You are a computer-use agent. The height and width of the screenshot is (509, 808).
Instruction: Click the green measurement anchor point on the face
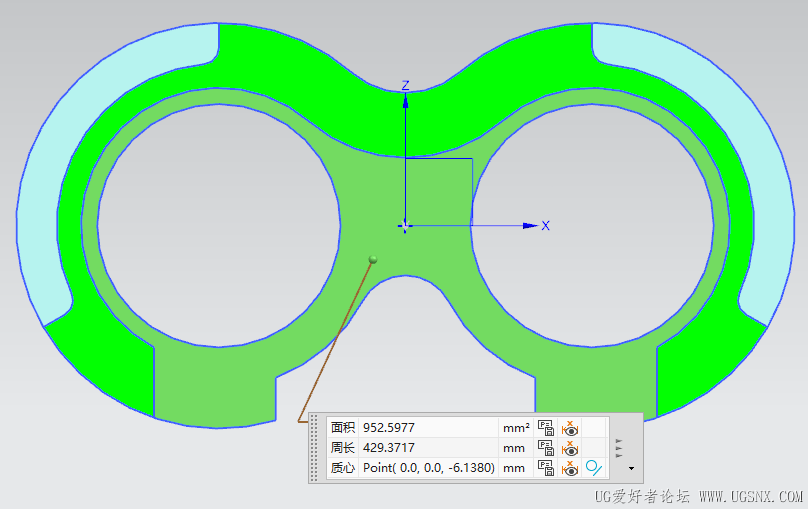point(373,260)
